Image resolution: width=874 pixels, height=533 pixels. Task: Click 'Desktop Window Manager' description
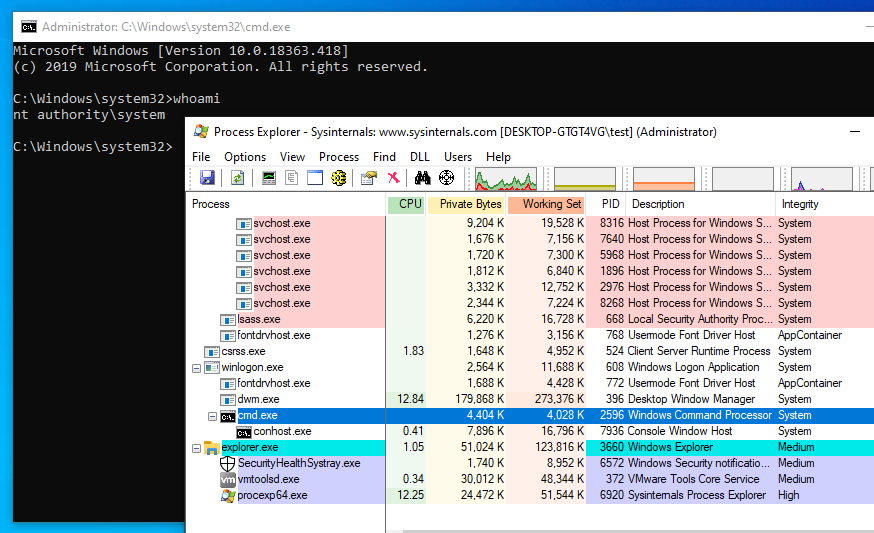click(691, 399)
